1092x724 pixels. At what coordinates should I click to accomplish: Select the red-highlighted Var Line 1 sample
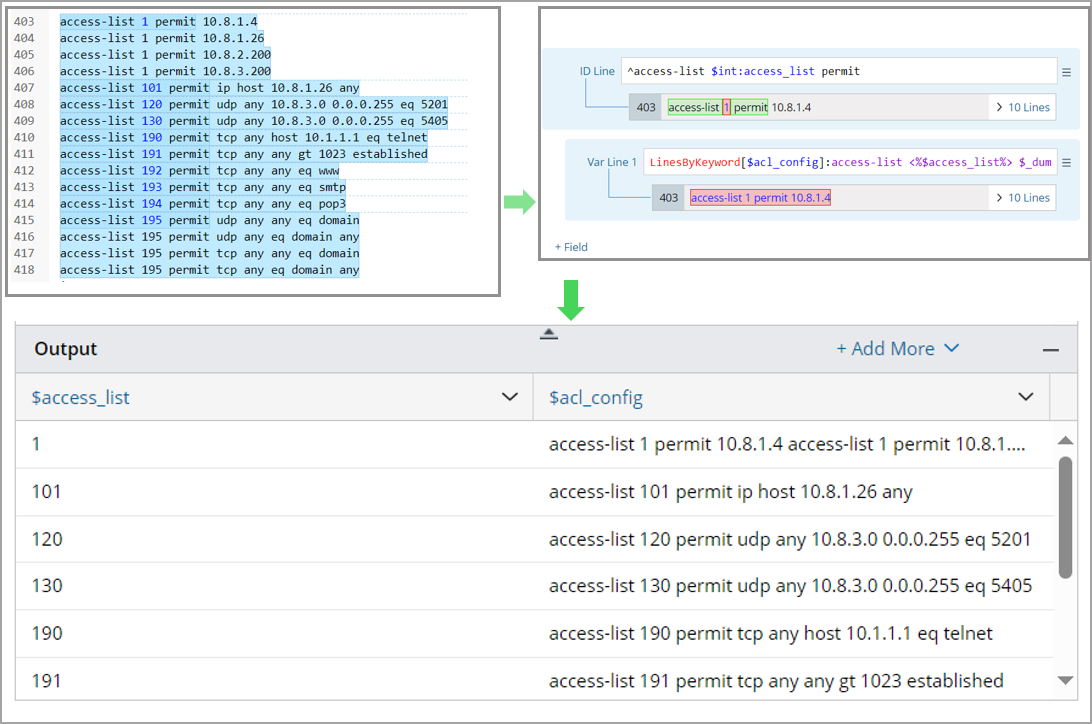[x=760, y=198]
